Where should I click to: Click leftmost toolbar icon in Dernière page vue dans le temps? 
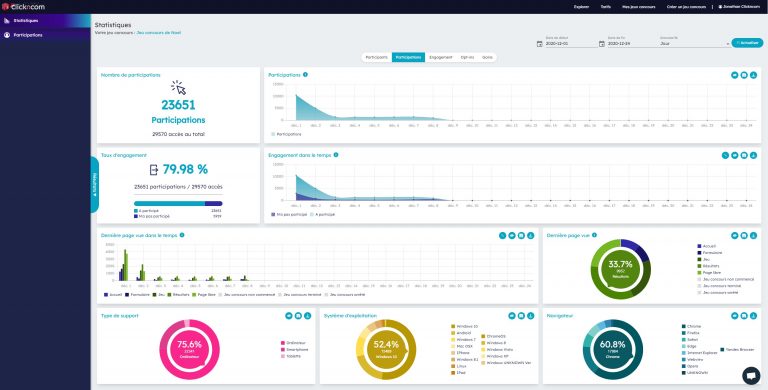point(503,236)
